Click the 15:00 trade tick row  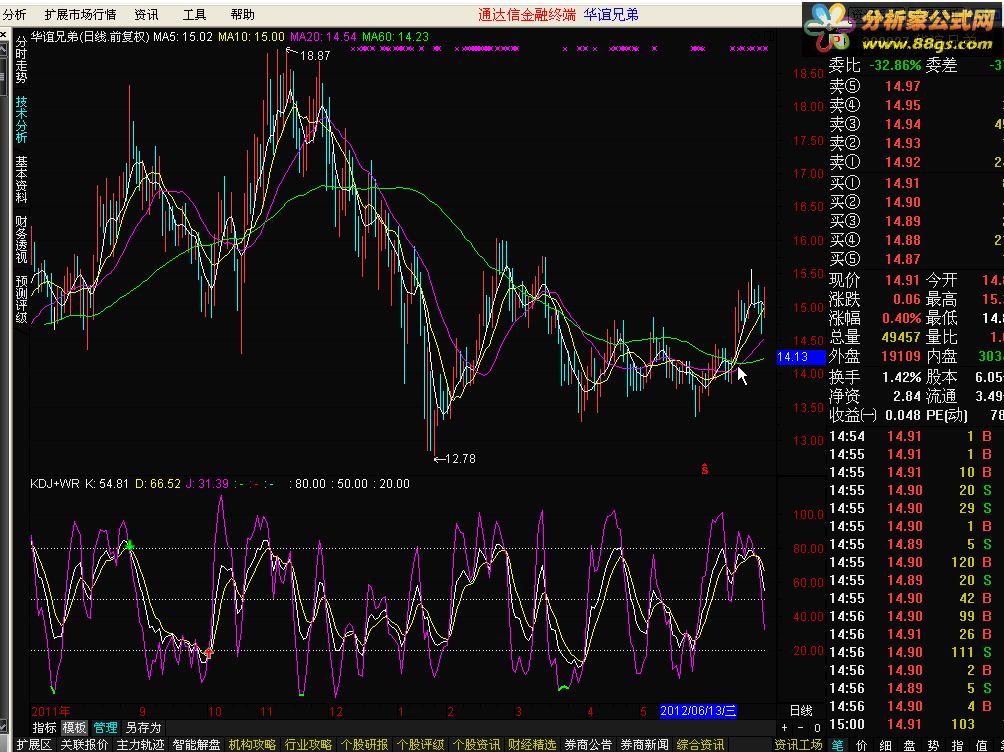[916, 724]
